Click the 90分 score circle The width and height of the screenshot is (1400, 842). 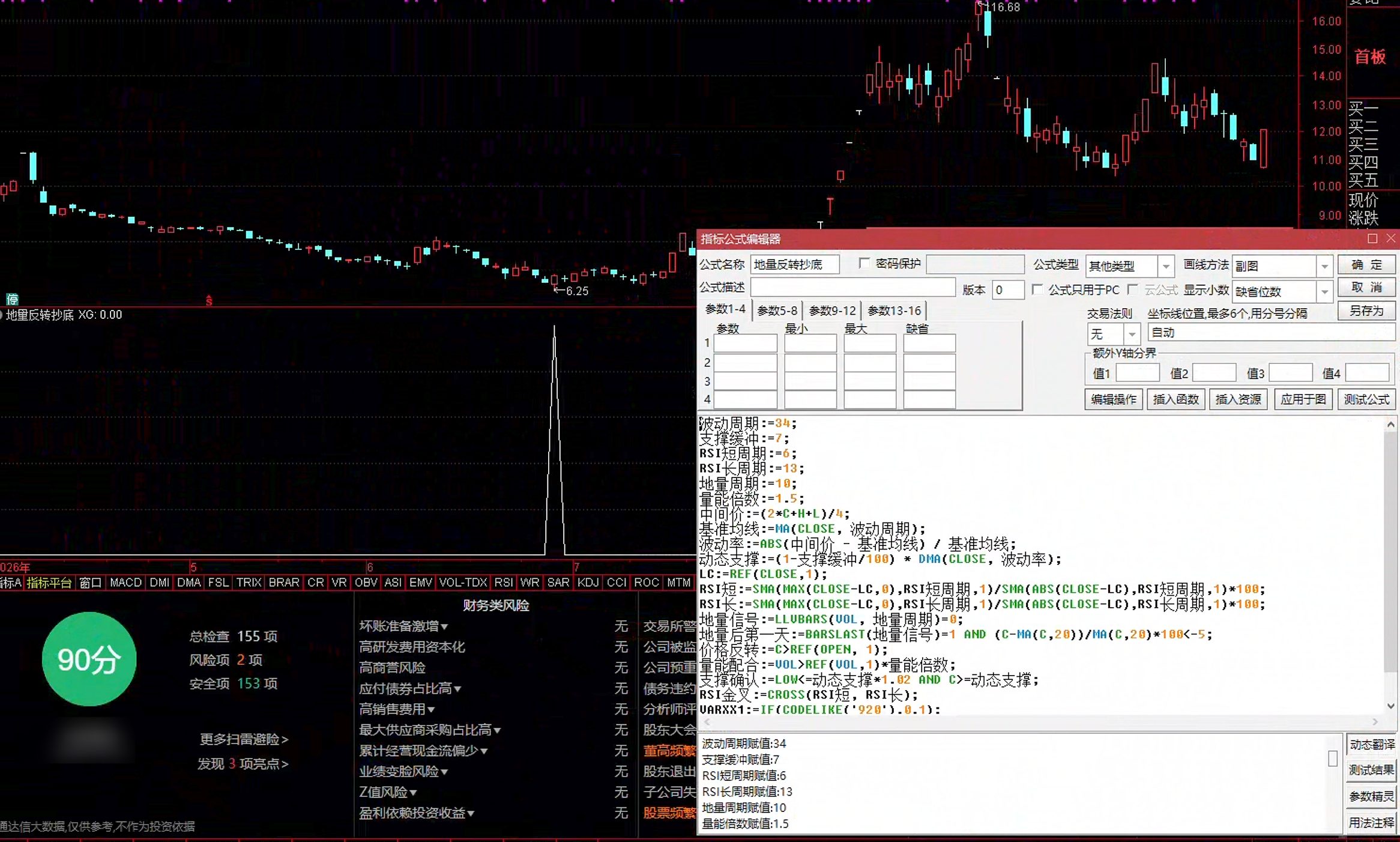pyautogui.click(x=89, y=659)
